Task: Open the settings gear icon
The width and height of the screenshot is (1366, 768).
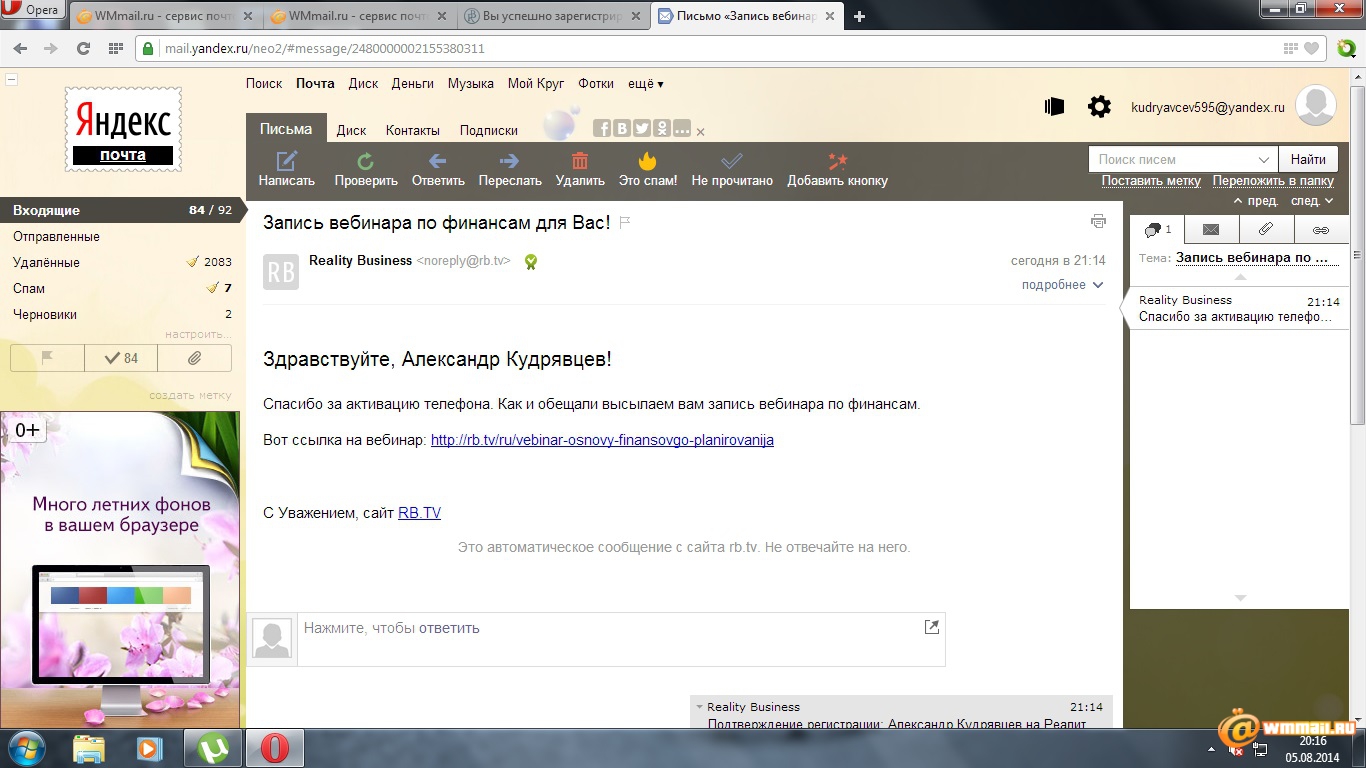Action: coord(1099,106)
